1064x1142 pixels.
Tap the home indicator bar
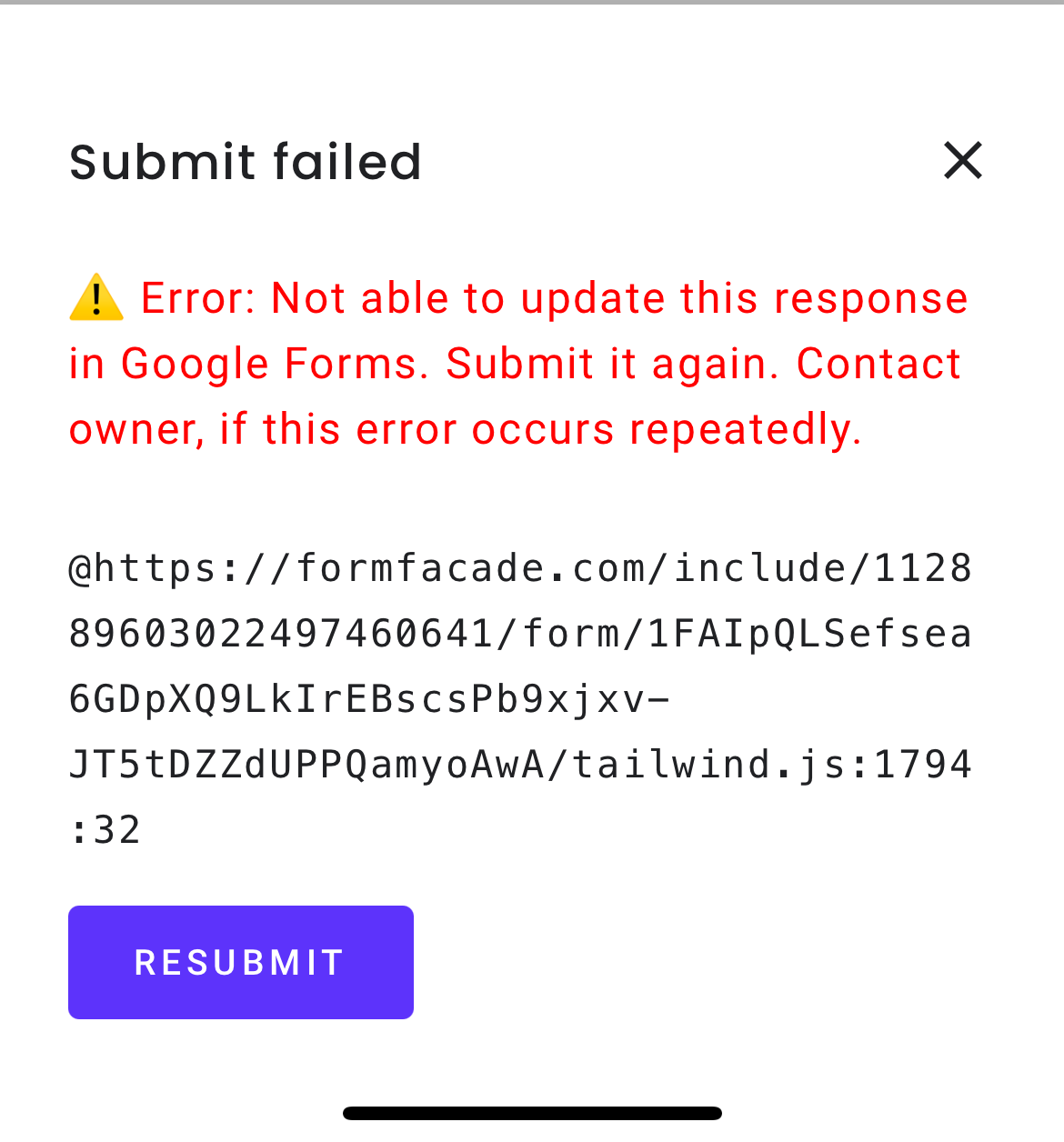pyautogui.click(x=532, y=1113)
